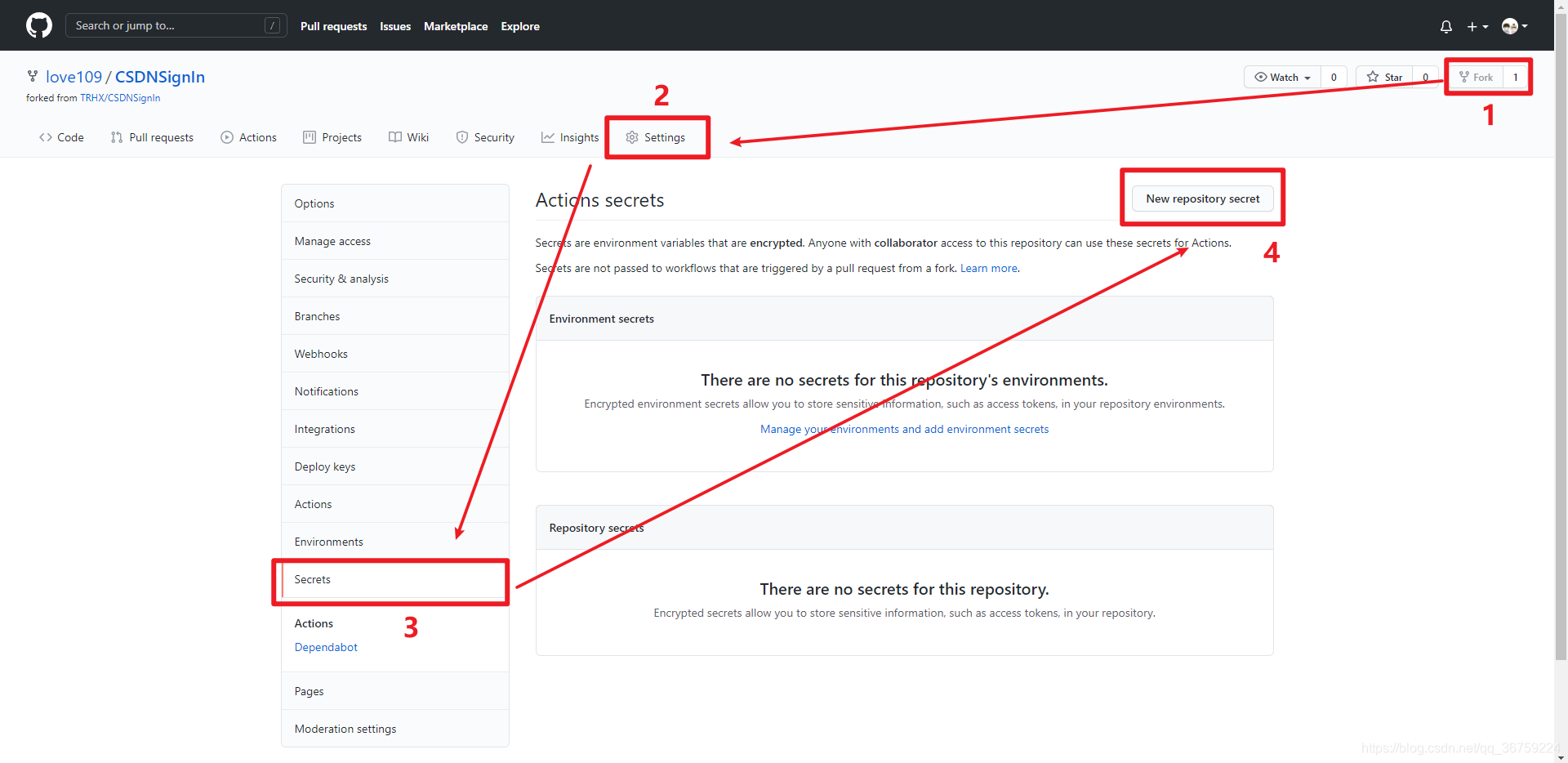Switch to the repository Pull requests tab

coord(152,137)
